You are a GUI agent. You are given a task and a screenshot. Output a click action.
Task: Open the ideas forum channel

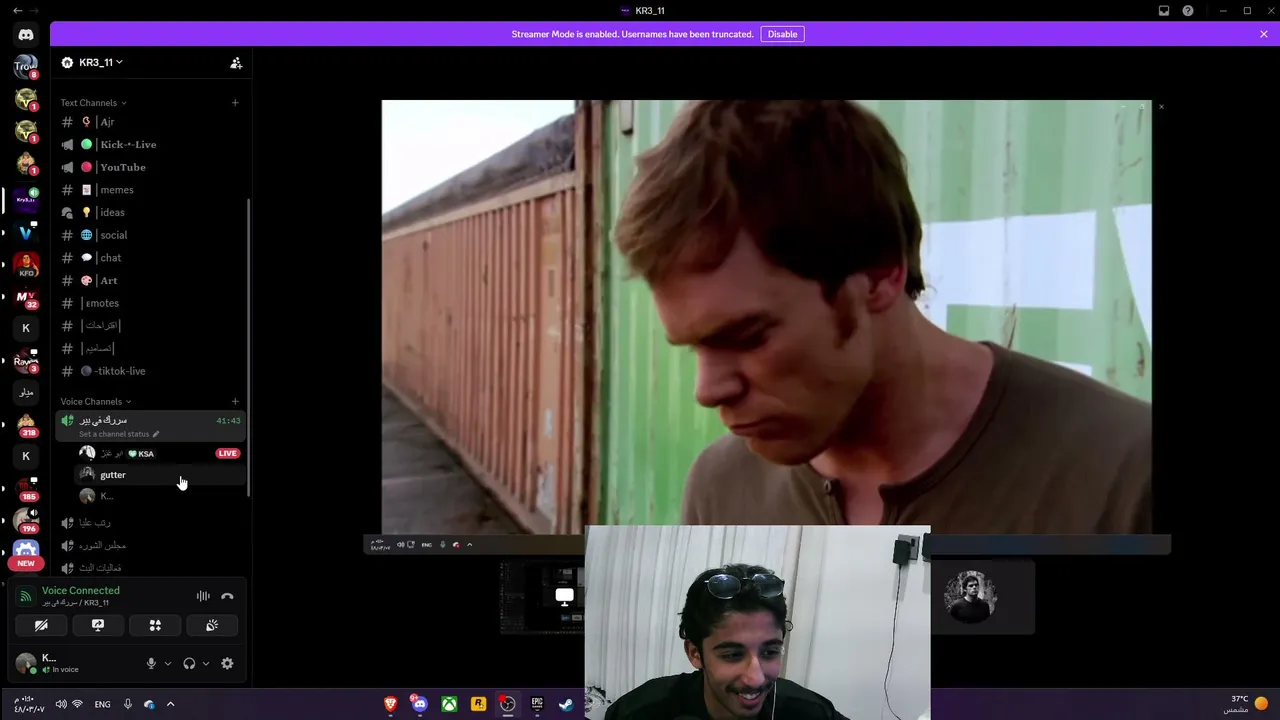pos(150,212)
